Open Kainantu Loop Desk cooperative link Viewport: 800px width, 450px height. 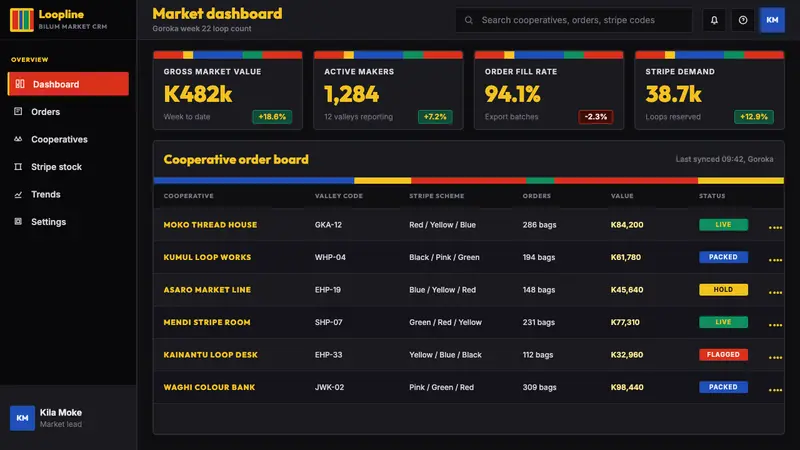point(210,355)
